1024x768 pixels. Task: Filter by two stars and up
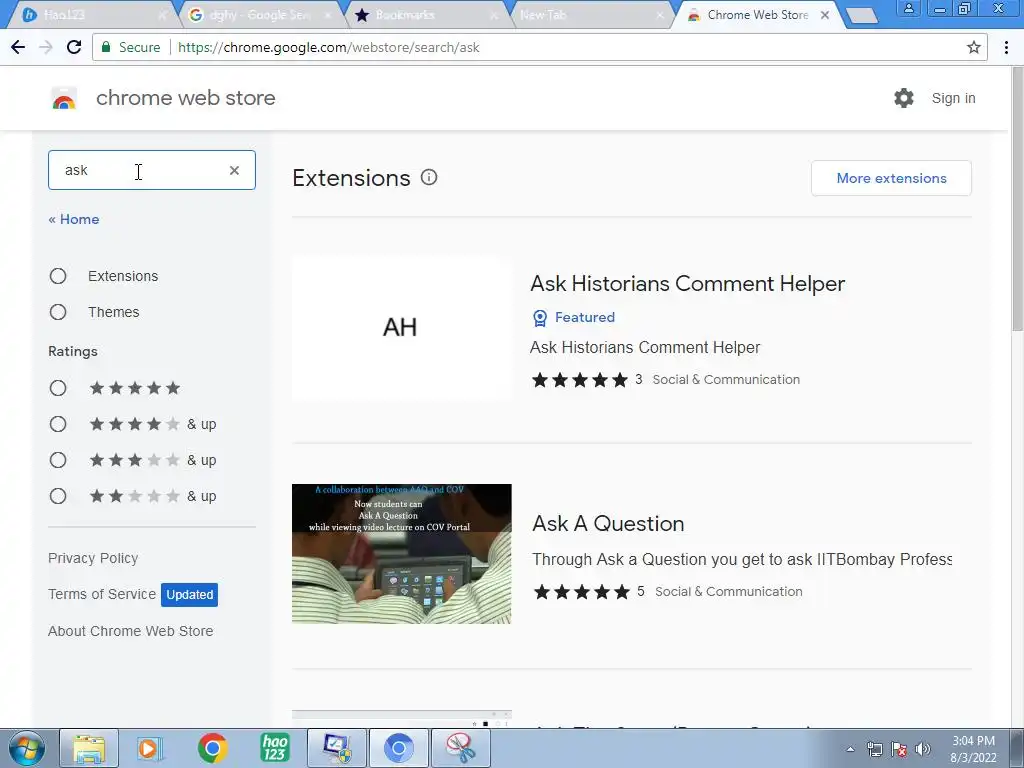(58, 496)
